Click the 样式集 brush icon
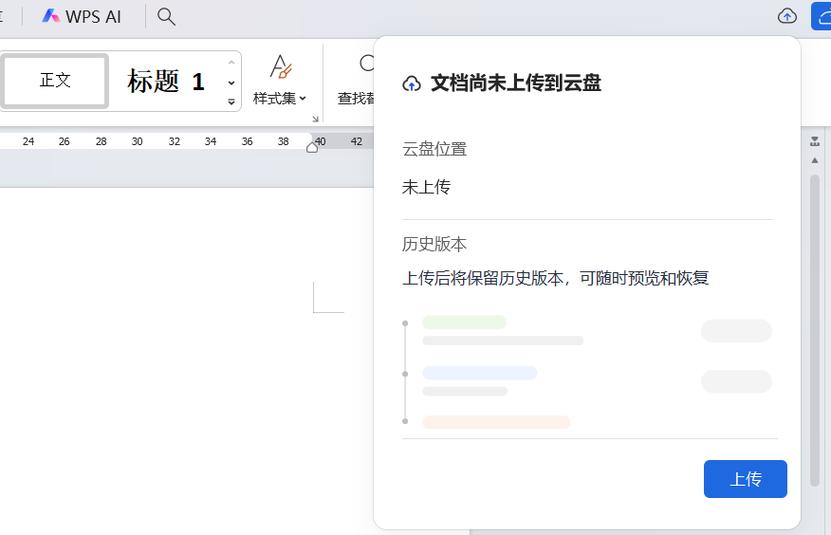 click(280, 67)
